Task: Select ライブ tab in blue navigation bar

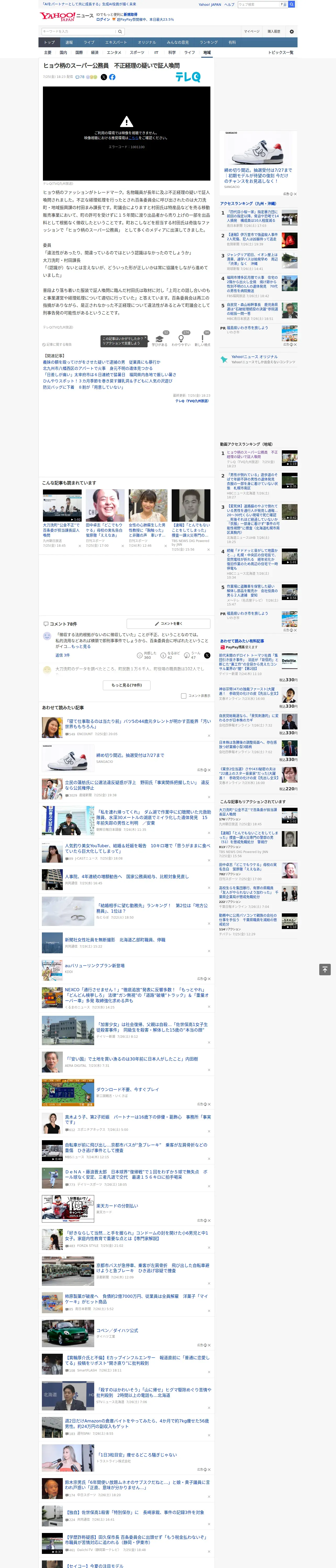Action: coord(89,43)
